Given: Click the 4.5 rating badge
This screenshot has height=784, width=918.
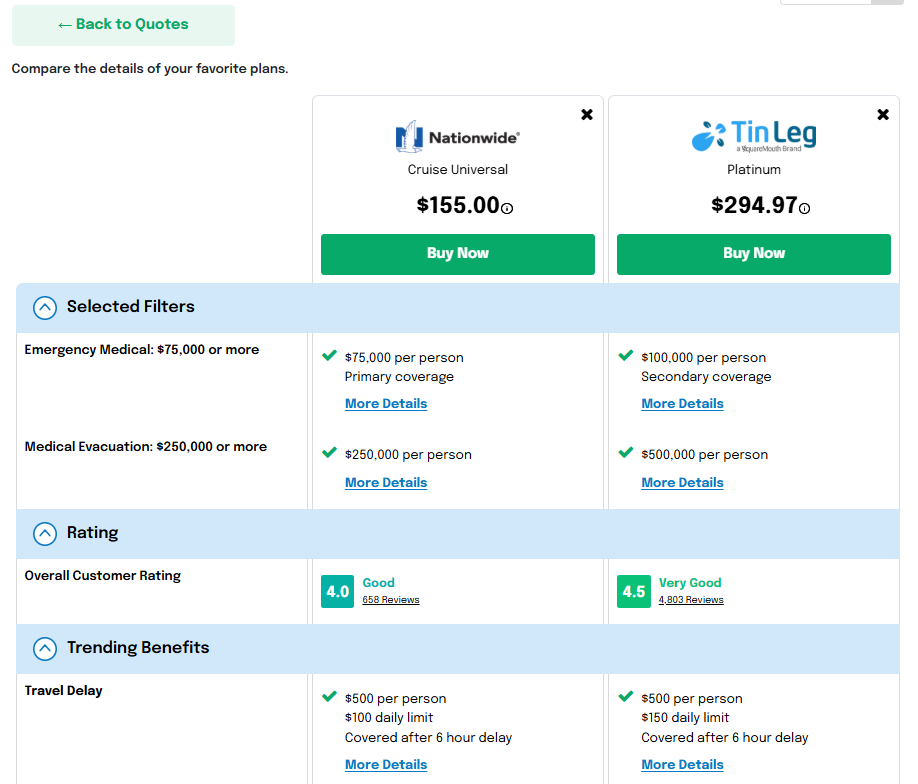Looking at the screenshot, I should pos(633,591).
